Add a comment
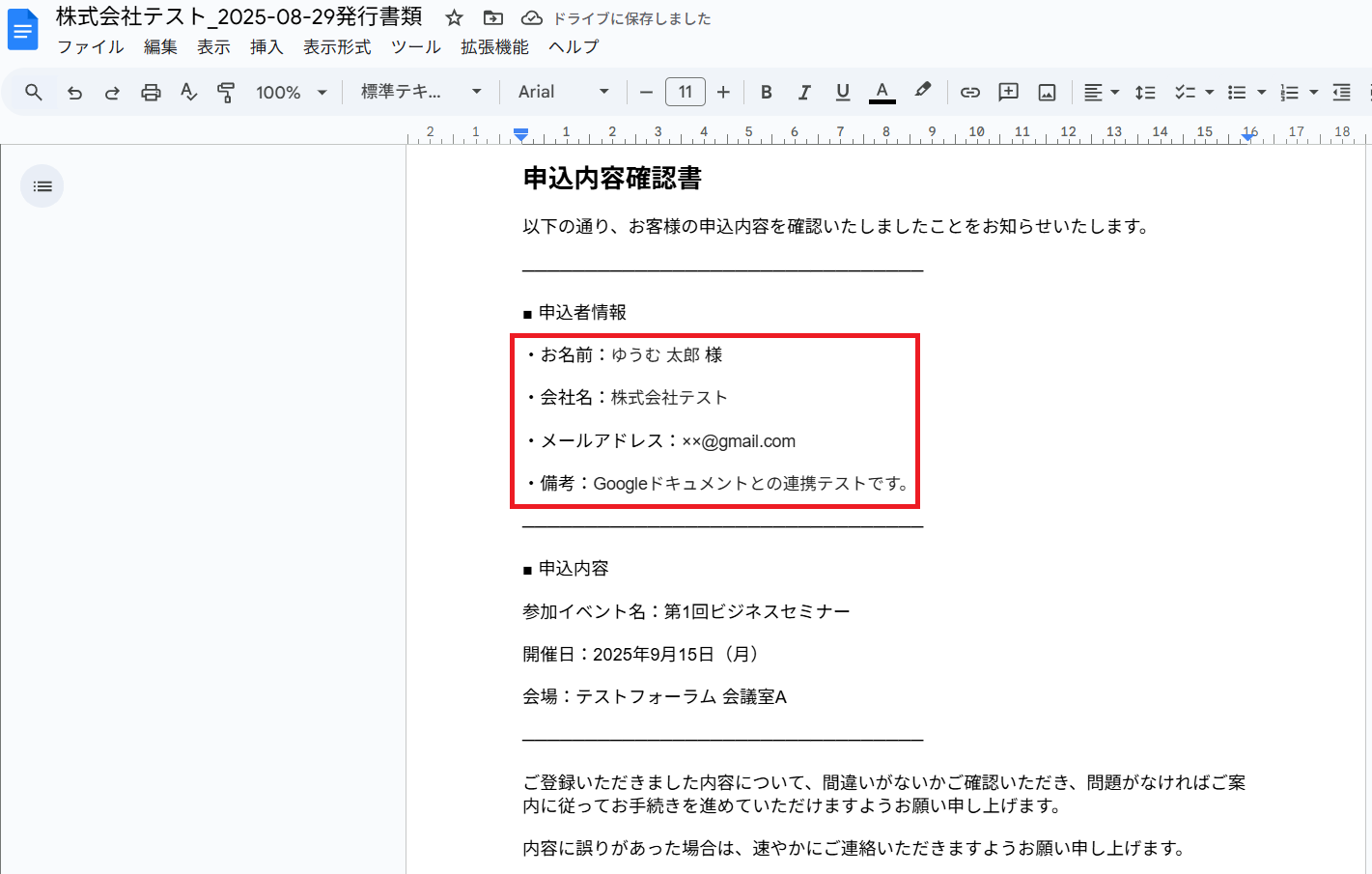Viewport: 1372px width, 874px height. pos(1009,92)
